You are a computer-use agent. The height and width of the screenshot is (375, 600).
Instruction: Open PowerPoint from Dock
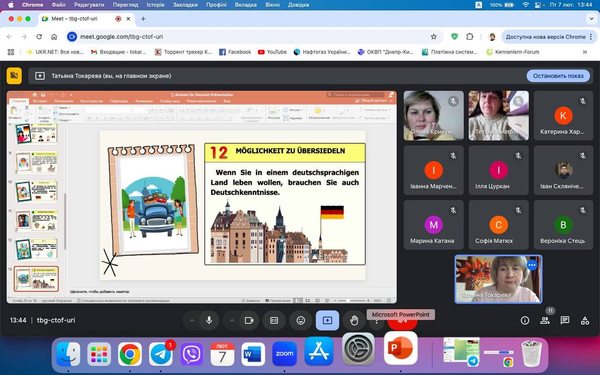[x=400, y=348]
